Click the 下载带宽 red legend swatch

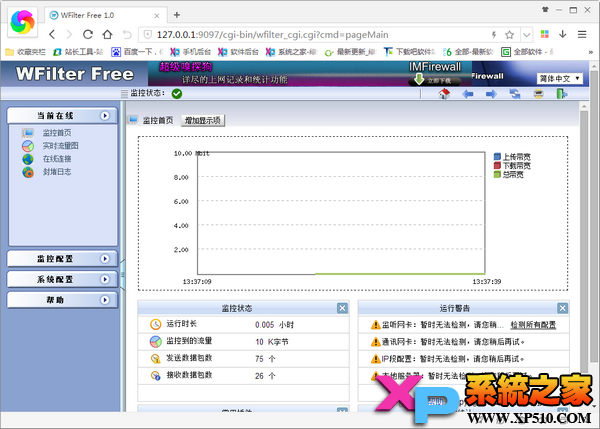click(x=497, y=165)
